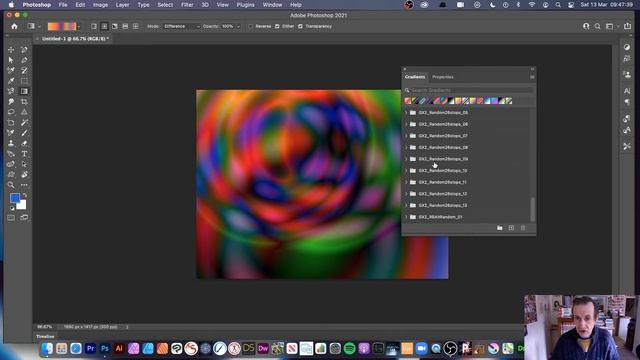Screen dimensions: 640x360
Task: Click the Gradients panel scrollbar thumb
Action: [532, 209]
